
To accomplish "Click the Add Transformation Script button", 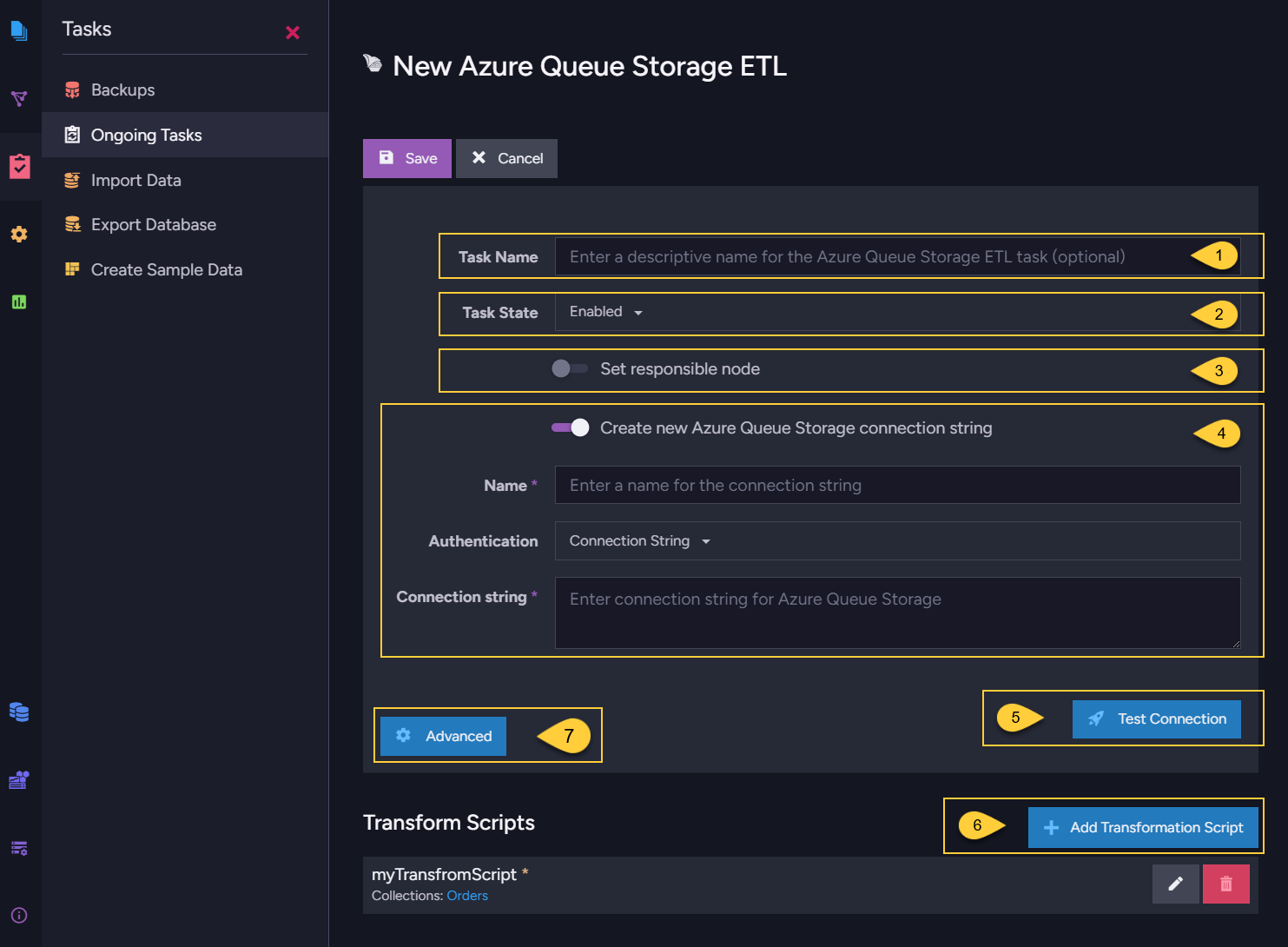I will (1143, 827).
